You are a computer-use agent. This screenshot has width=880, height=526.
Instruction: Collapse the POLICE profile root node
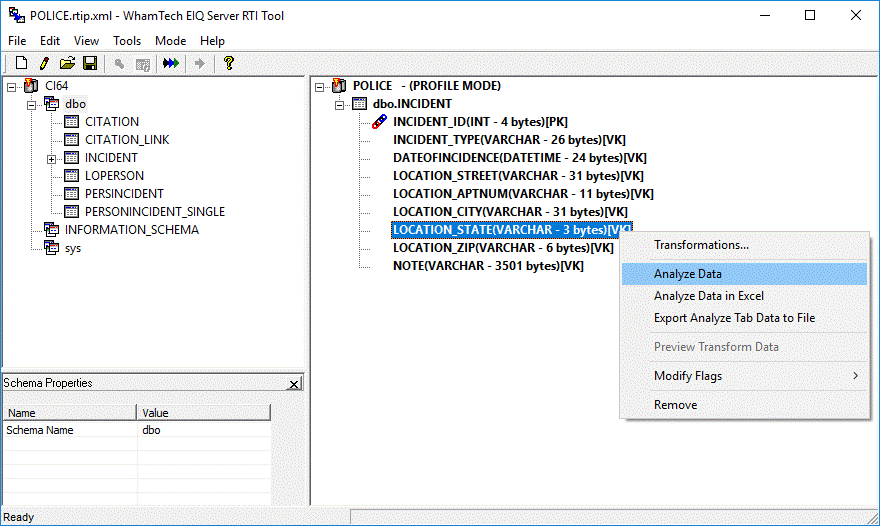[319, 87]
